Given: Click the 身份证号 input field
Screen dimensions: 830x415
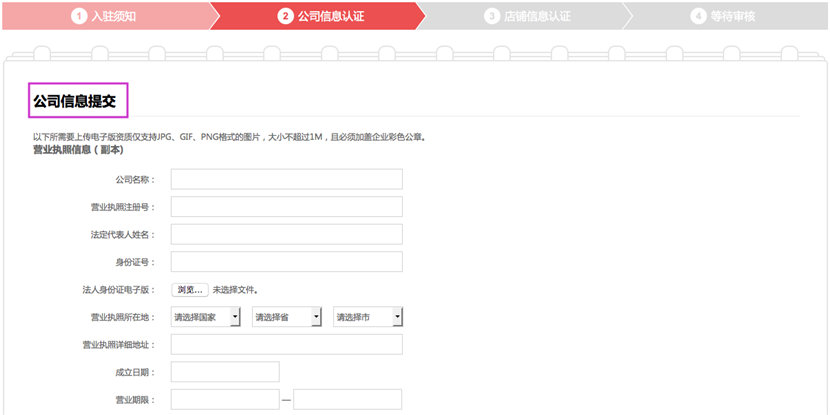Looking at the screenshot, I should [286, 261].
